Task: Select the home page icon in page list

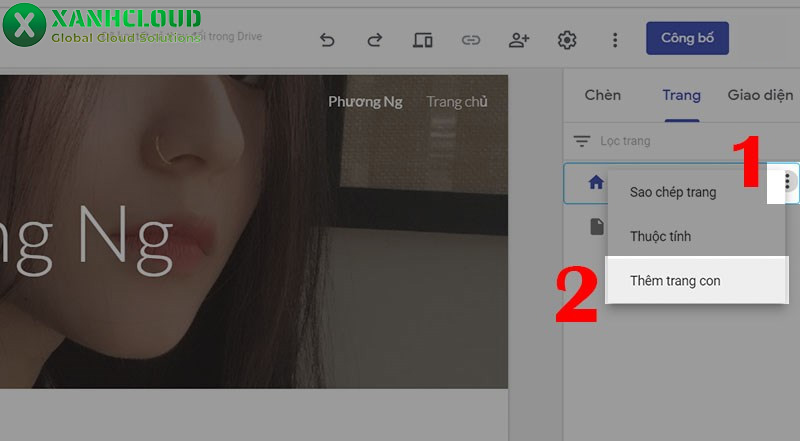Action: pos(596,182)
